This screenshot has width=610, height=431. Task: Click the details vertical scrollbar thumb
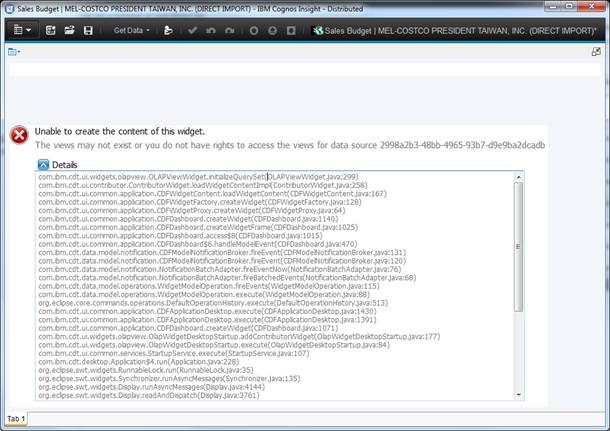519,247
